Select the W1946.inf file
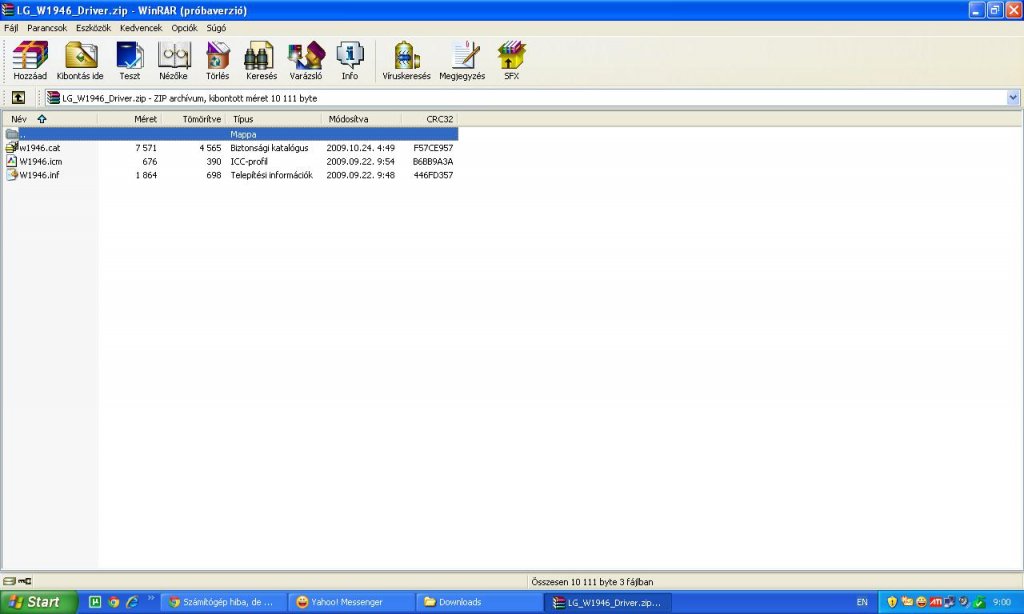Image resolution: width=1024 pixels, height=614 pixels. pyautogui.click(x=33, y=175)
